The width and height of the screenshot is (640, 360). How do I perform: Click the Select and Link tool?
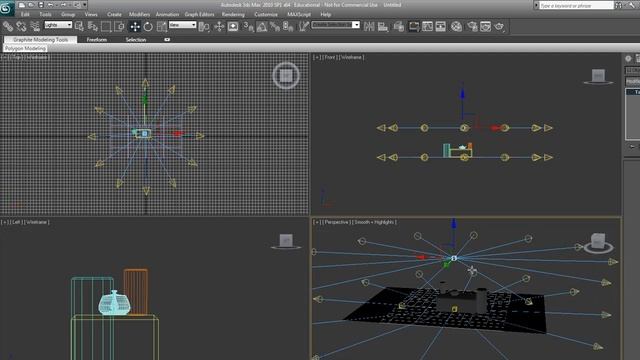[x=8, y=27]
